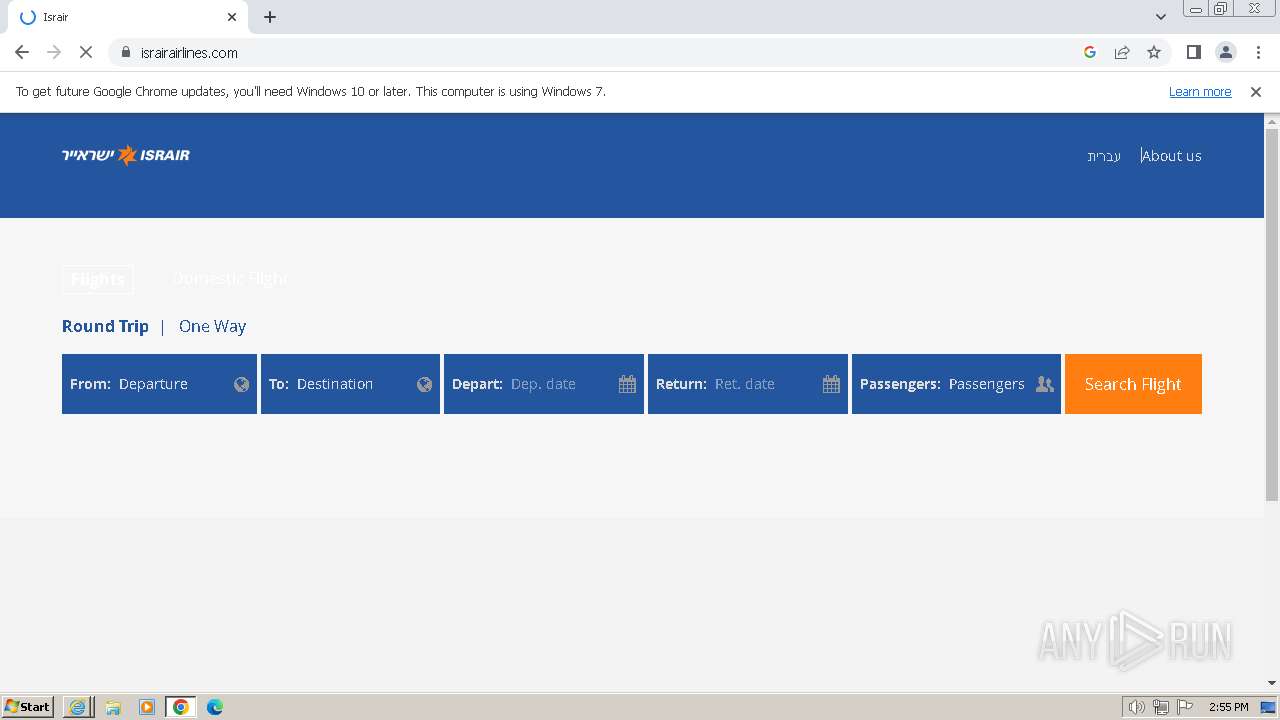The image size is (1280, 720).
Task: Open the About us page
Action: click(x=1172, y=156)
